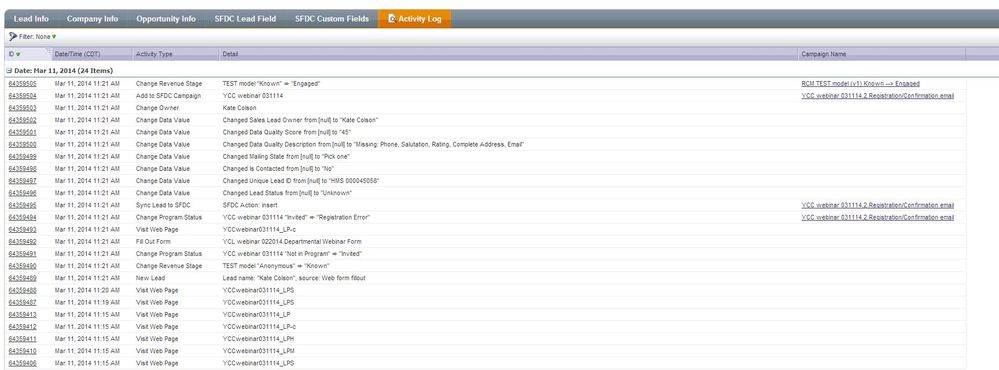Screen dimensions: 999x370
Task: Open activity ID 64359500
Action: pos(22,145)
